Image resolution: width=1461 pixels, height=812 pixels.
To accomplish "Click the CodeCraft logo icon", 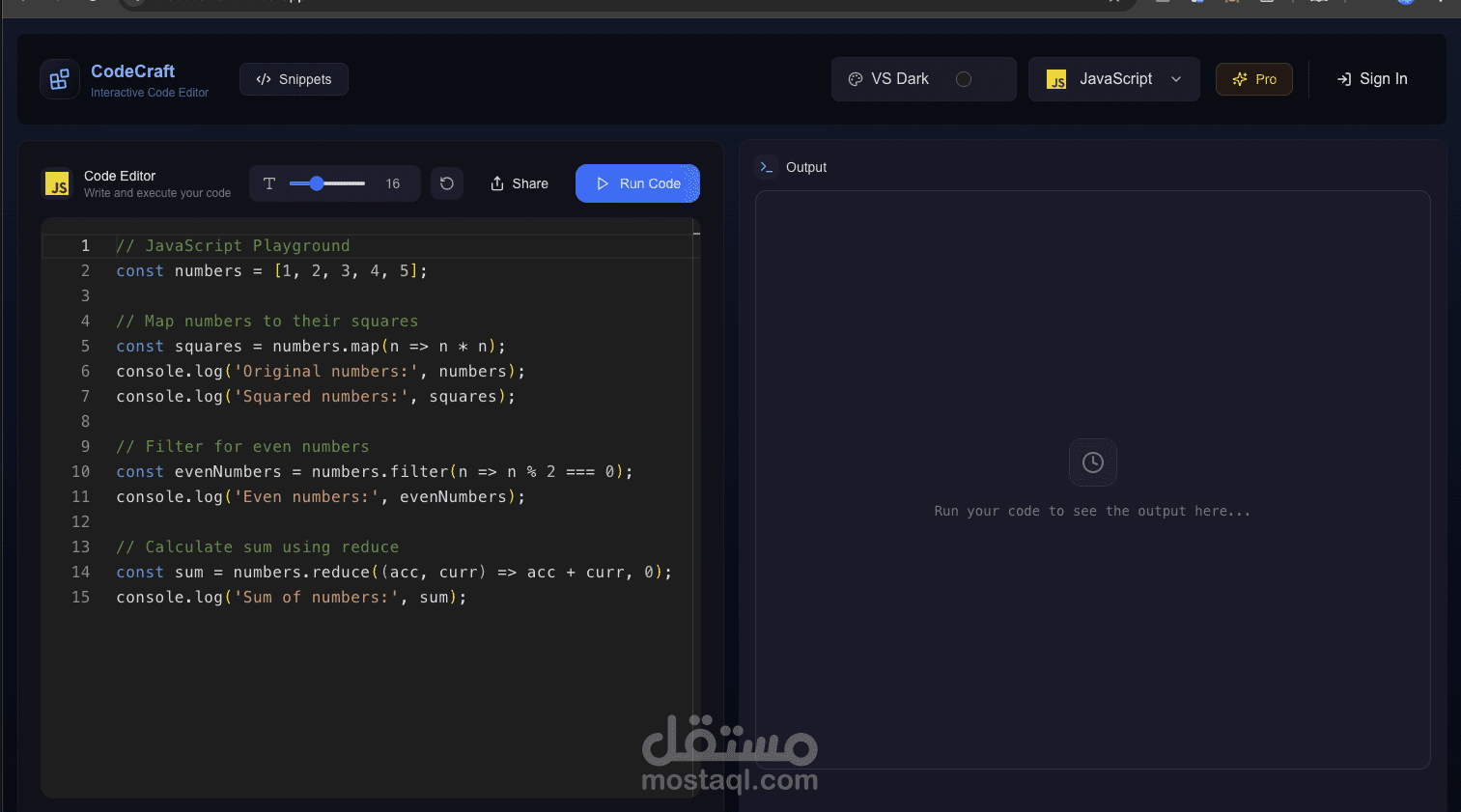I will coord(59,78).
